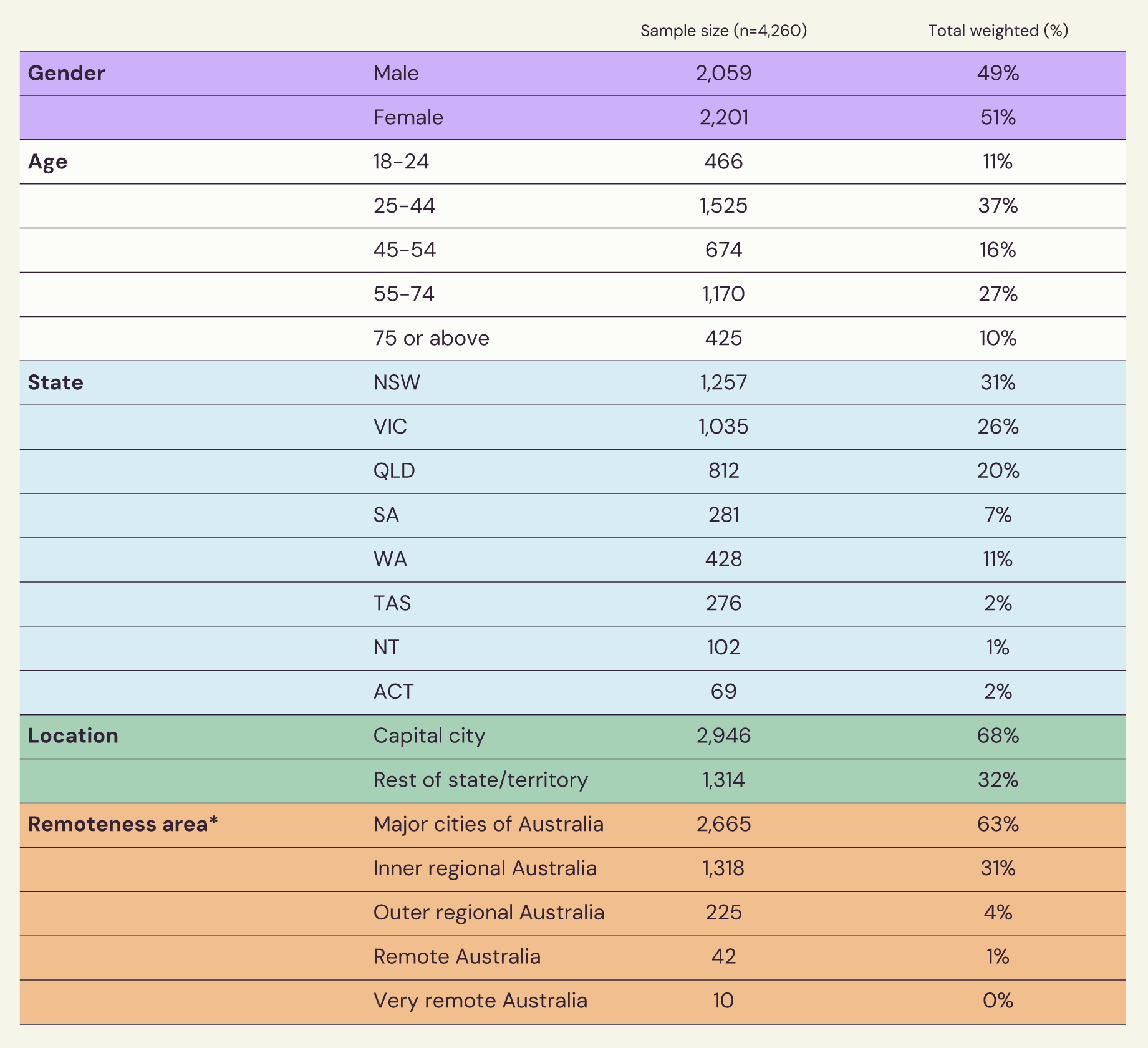Click the State category label
Viewport: 1148px width, 1048px height.
(55, 382)
